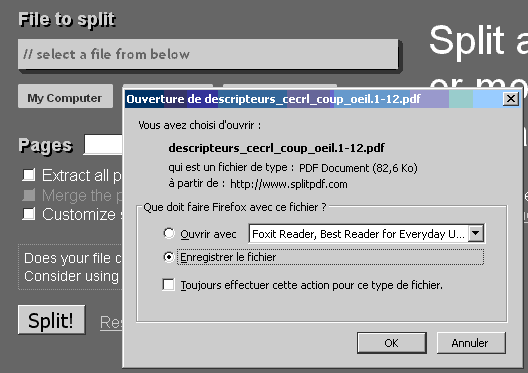Click the dialog title bar text
This screenshot has height=373, width=528.
[x=273, y=99]
